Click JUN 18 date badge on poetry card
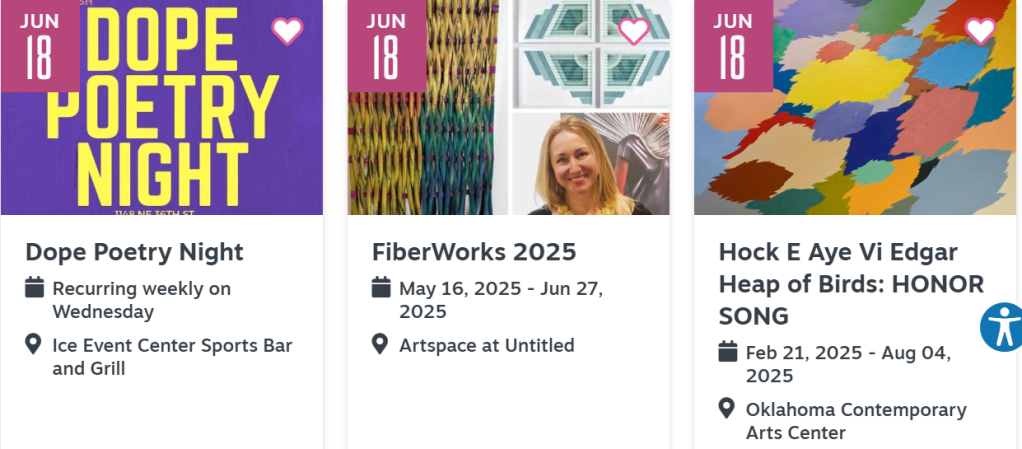The height and width of the screenshot is (449, 1022). click(x=39, y=46)
